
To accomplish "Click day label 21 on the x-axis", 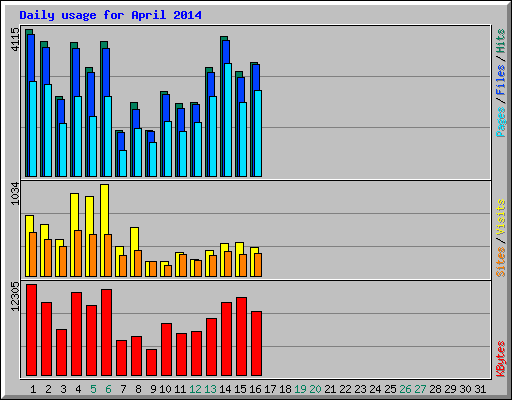I will point(330,389).
